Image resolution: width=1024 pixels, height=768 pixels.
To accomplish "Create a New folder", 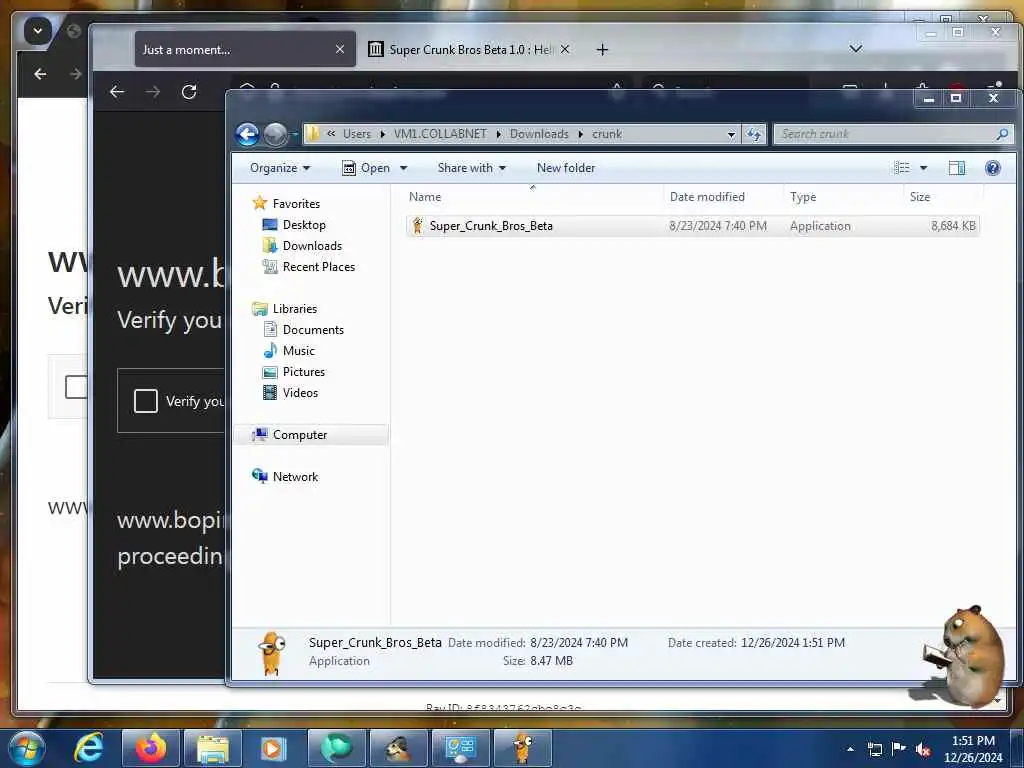I will tap(566, 168).
